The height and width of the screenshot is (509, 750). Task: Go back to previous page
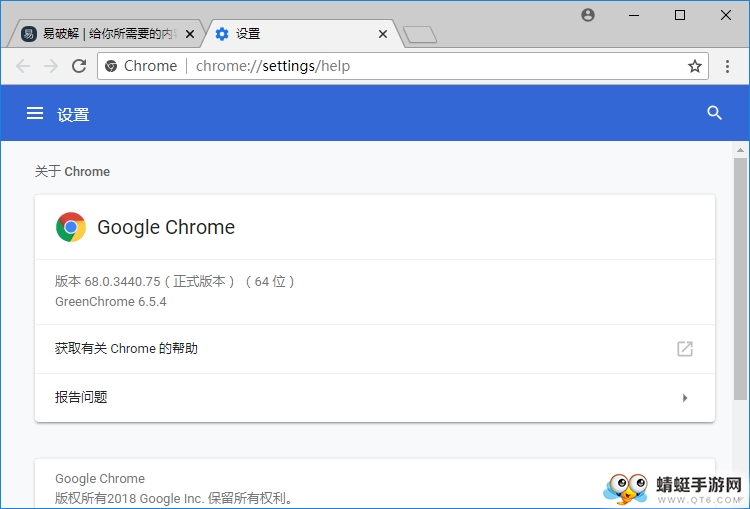click(23, 66)
